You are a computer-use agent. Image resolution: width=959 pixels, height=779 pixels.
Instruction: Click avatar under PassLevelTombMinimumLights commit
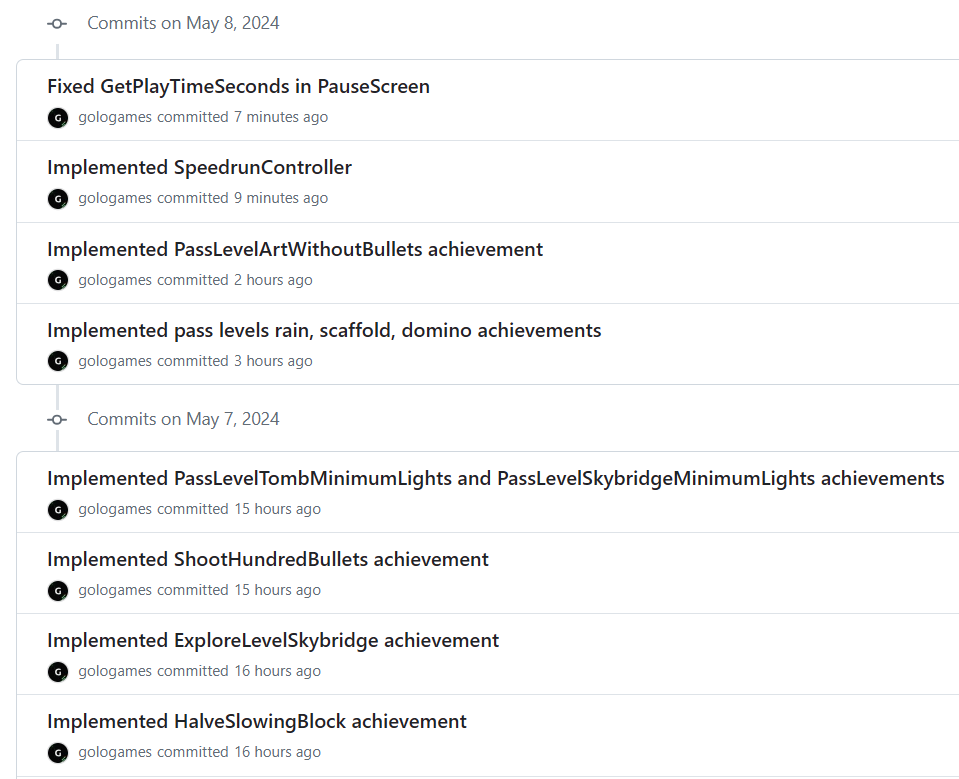(x=58, y=509)
